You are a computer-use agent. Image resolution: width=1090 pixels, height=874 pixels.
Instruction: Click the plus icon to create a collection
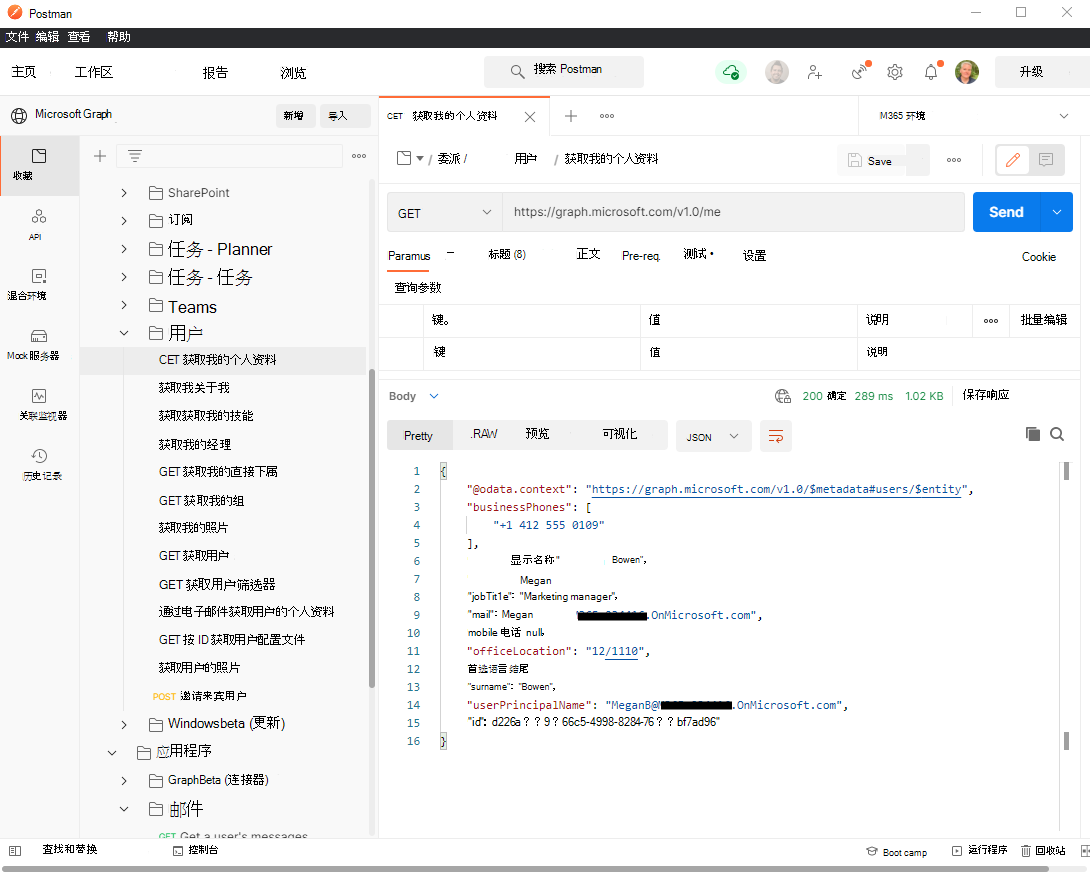pyautogui.click(x=100, y=156)
